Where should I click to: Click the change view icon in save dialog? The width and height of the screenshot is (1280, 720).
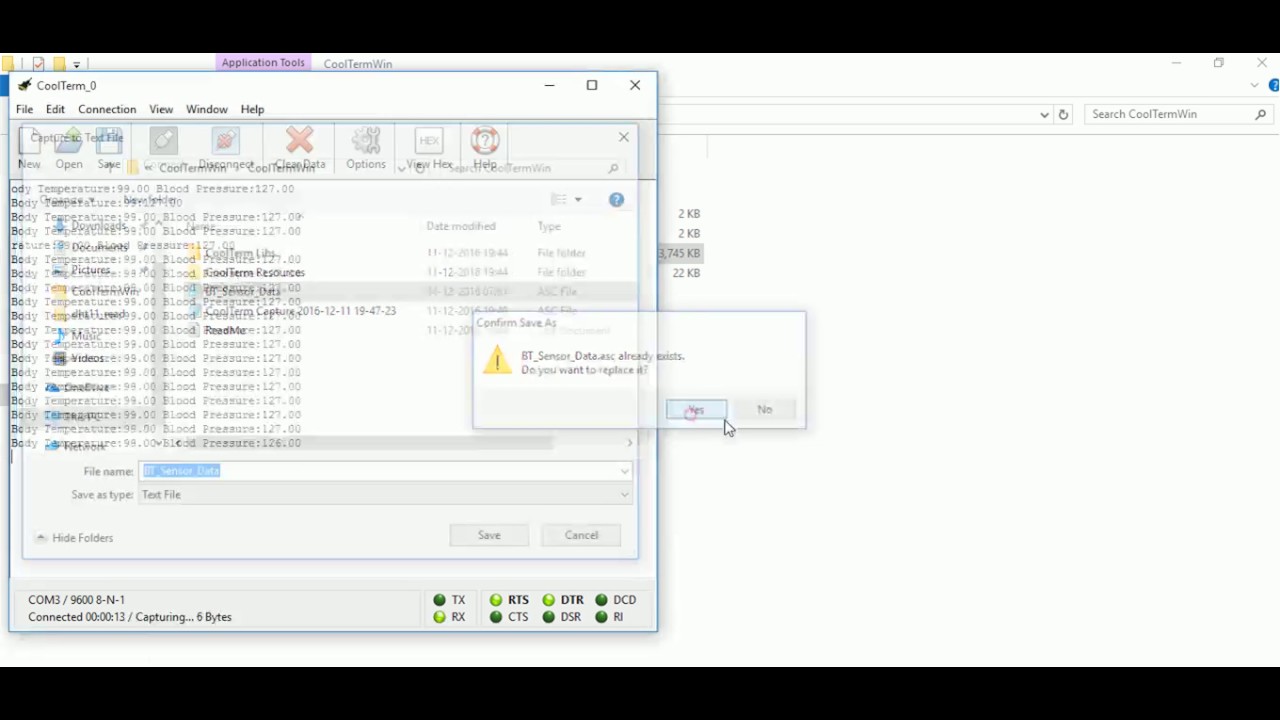point(560,200)
